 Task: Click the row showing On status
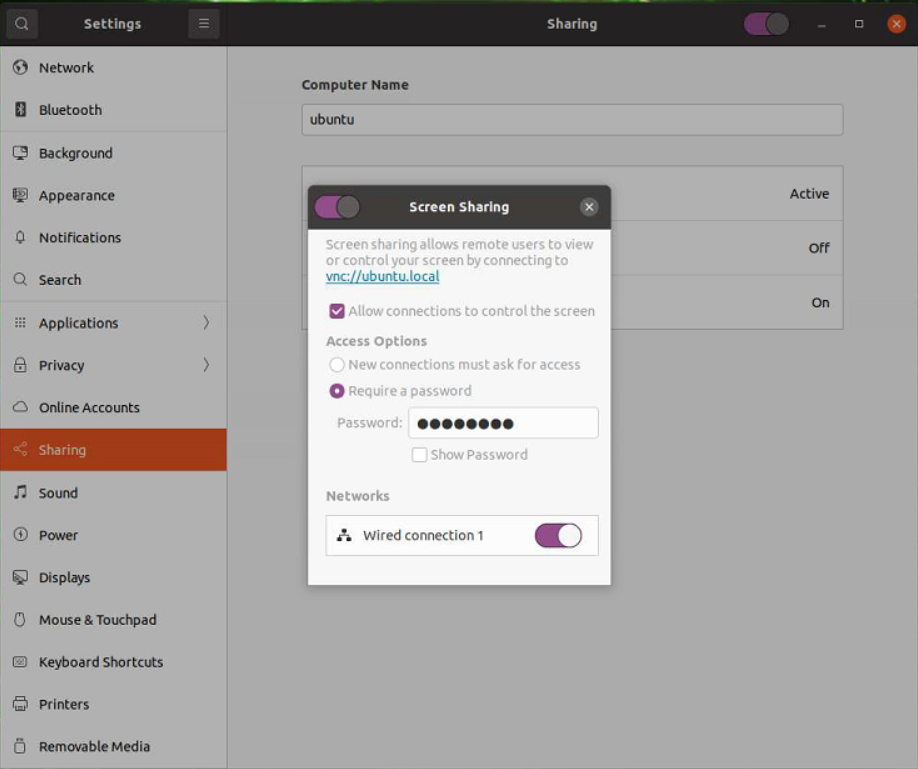573,302
